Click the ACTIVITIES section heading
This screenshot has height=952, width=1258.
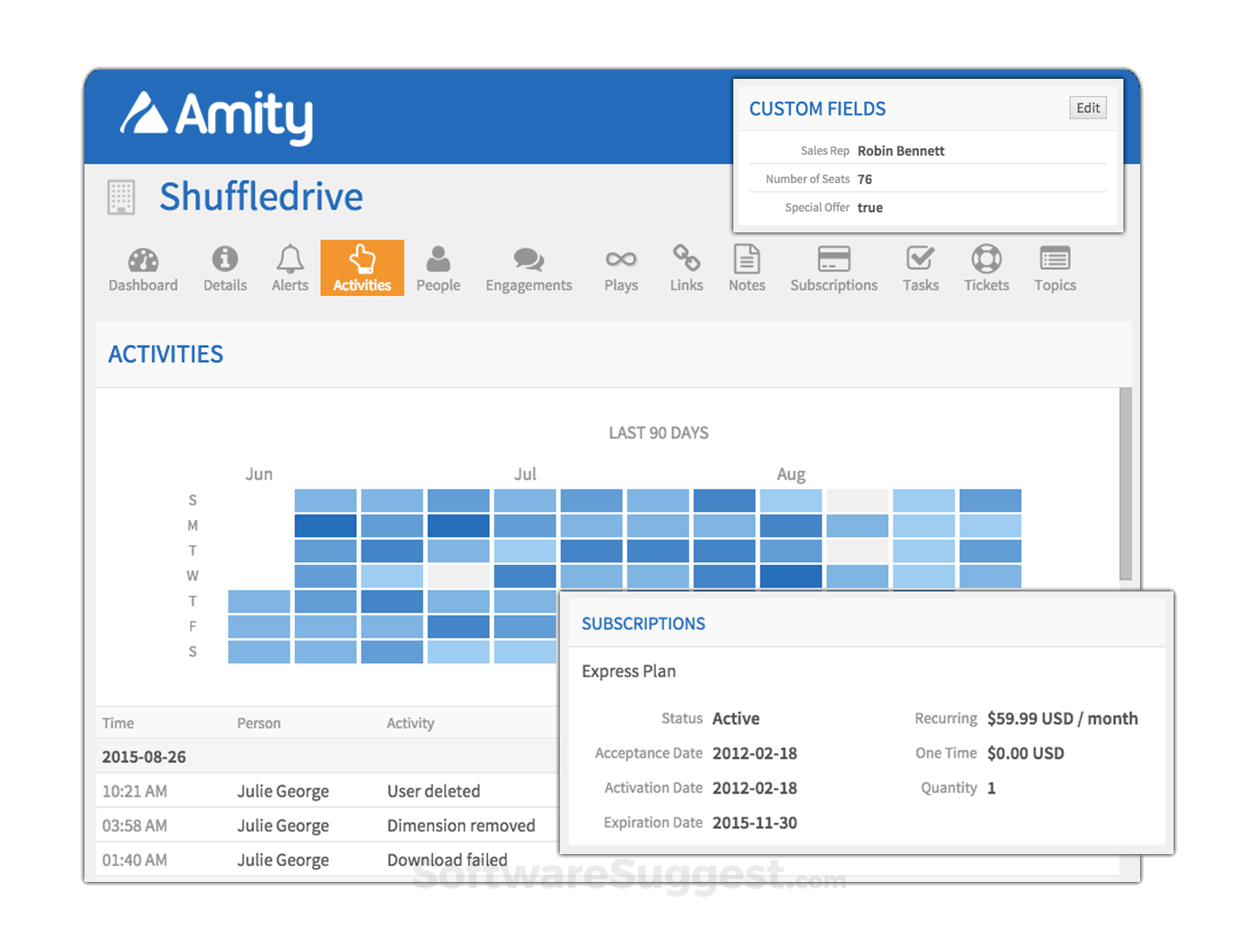pyautogui.click(x=166, y=354)
